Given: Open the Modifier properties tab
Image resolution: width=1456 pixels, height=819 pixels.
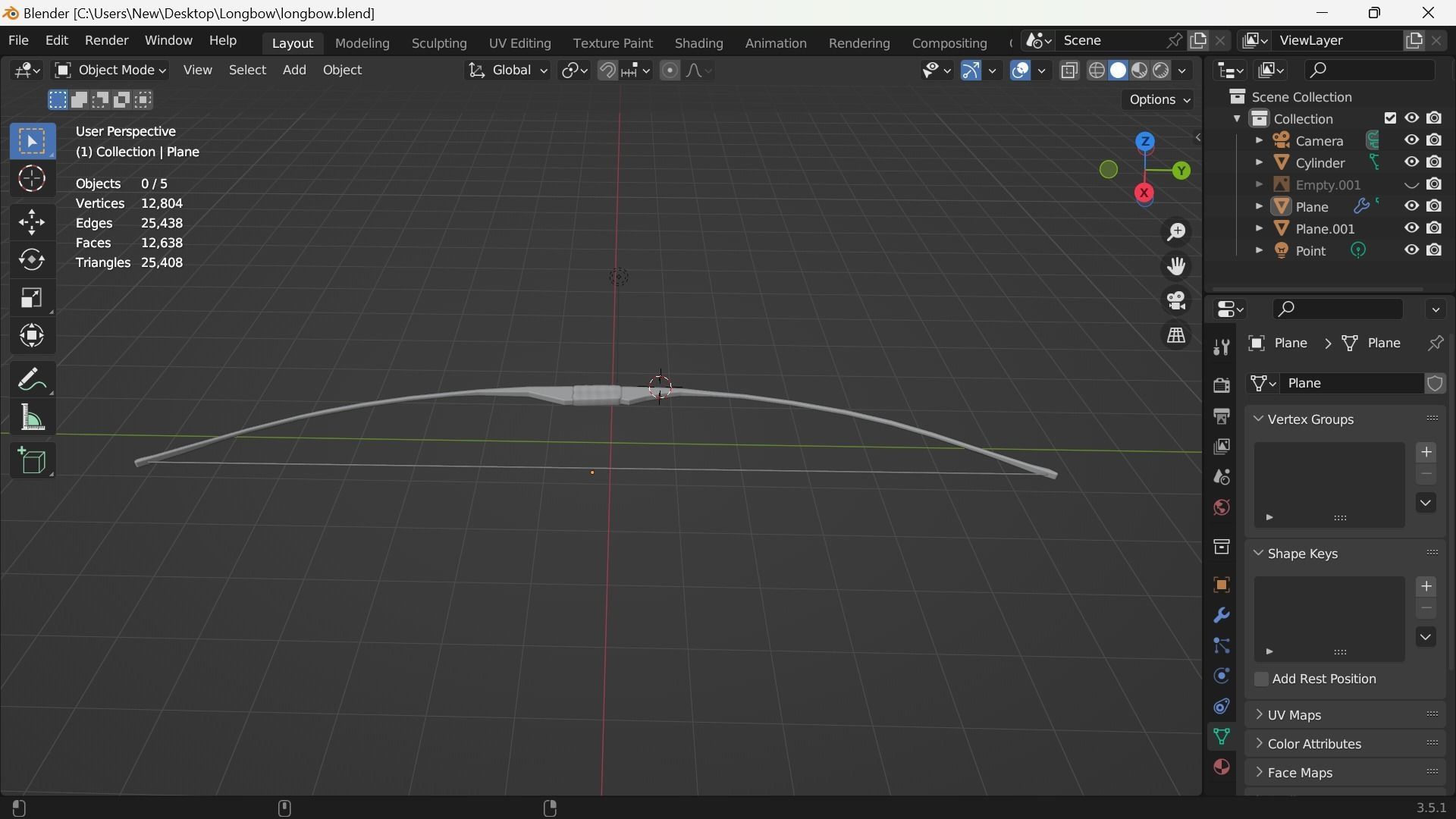Looking at the screenshot, I should click(x=1221, y=616).
